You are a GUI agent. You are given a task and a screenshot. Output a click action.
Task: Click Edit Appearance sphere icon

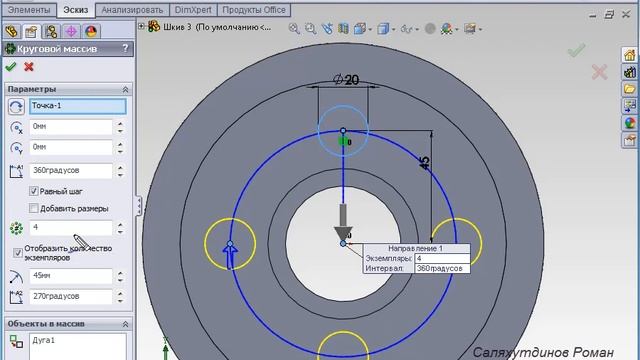pos(430,29)
